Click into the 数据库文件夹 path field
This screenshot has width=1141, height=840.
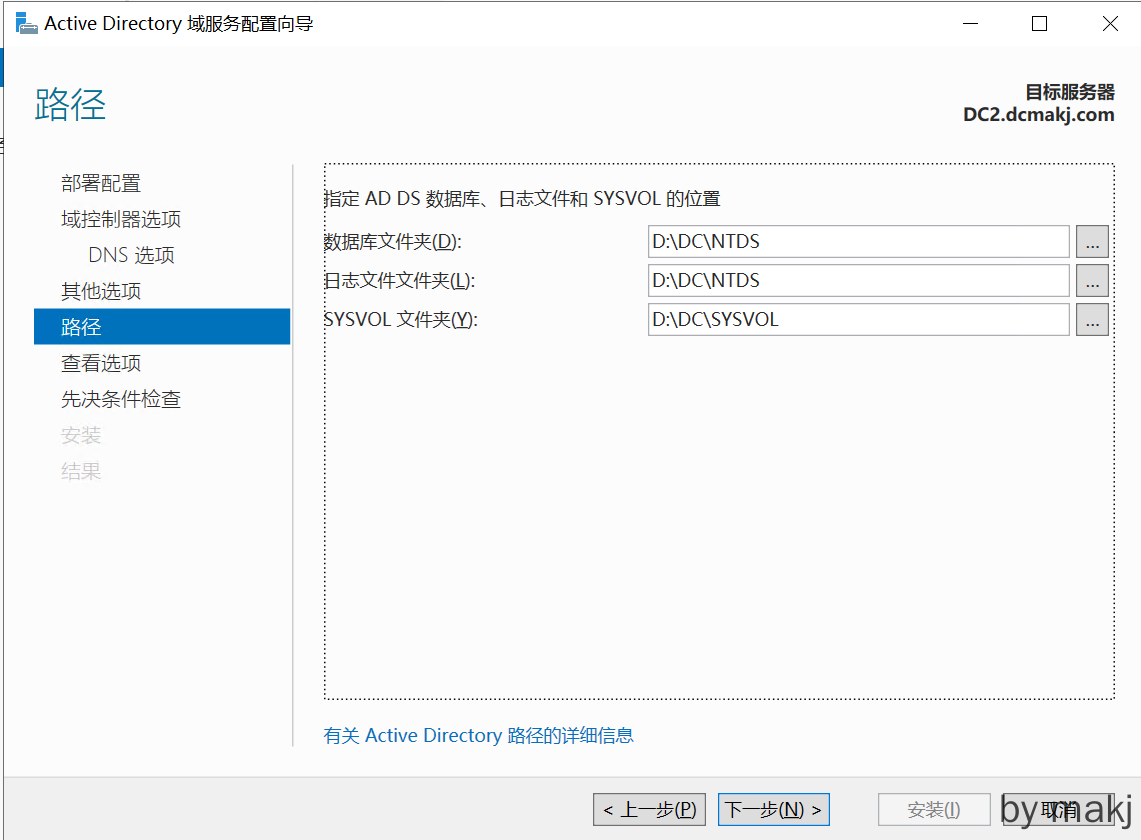click(x=858, y=242)
